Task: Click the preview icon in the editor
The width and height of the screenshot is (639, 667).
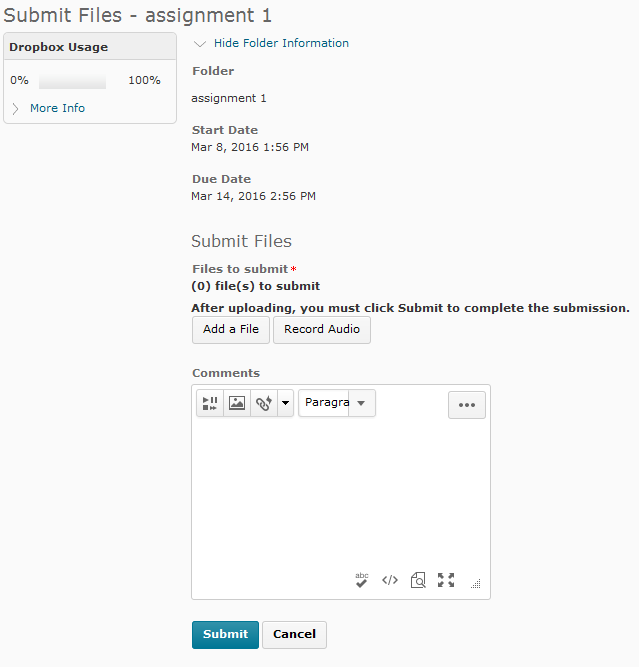Action: click(x=418, y=580)
